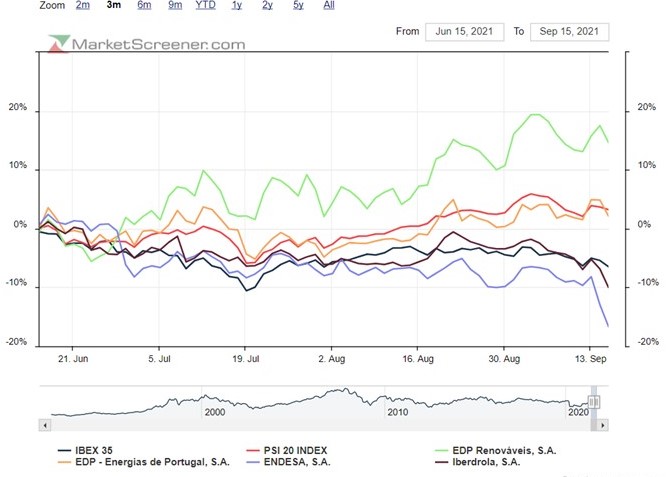666x477 pixels.
Task: Toggle EDP Renováveis, S.A. series
Action: (496, 451)
